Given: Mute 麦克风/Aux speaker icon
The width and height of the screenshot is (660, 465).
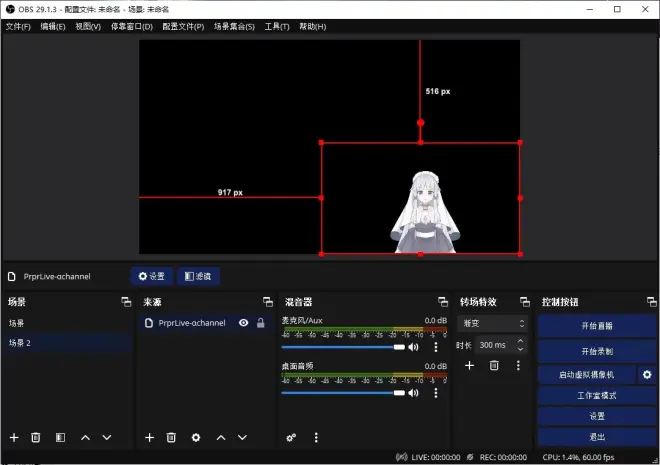Looking at the screenshot, I should [x=413, y=347].
